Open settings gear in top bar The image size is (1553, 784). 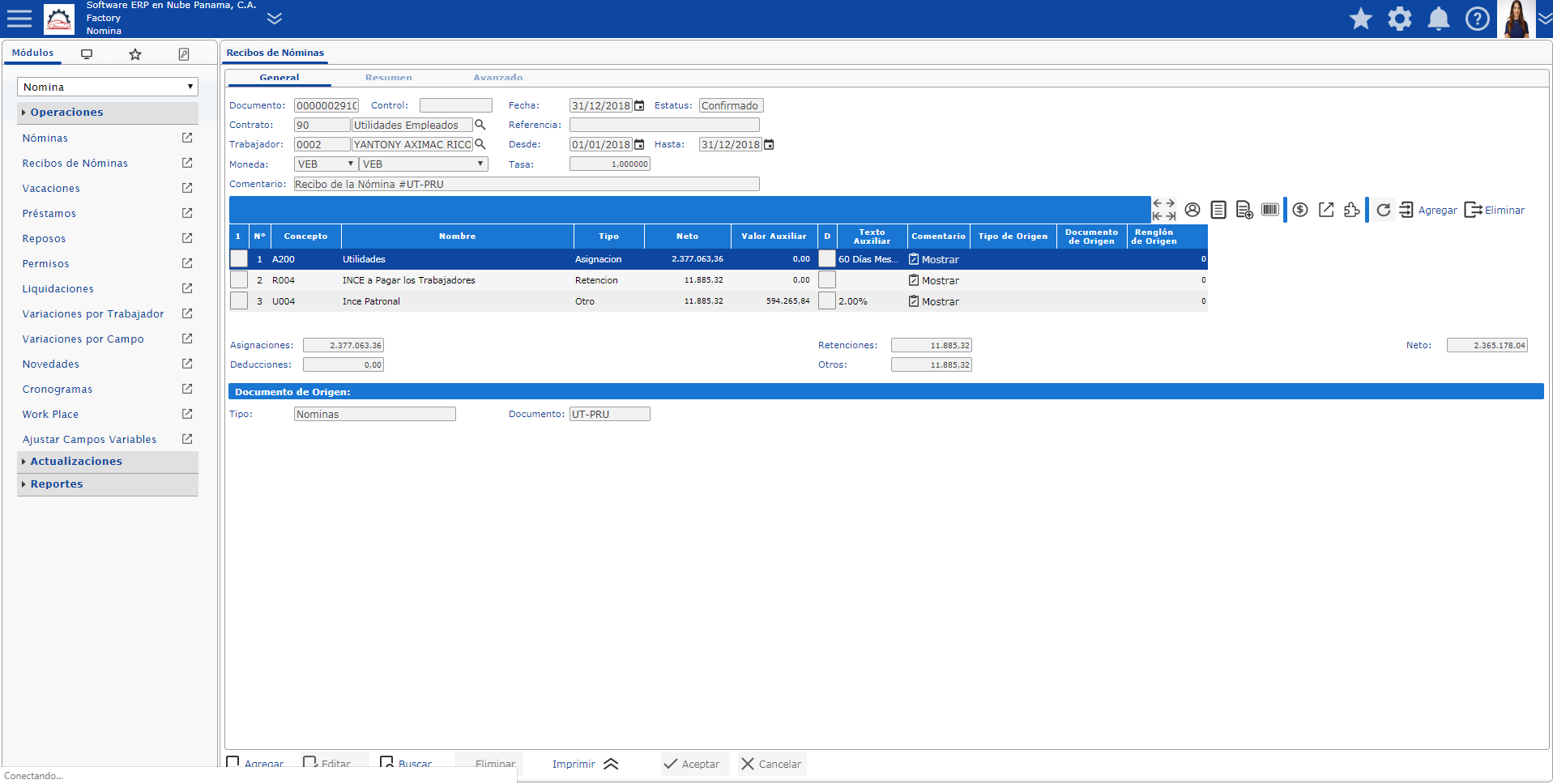[1400, 19]
